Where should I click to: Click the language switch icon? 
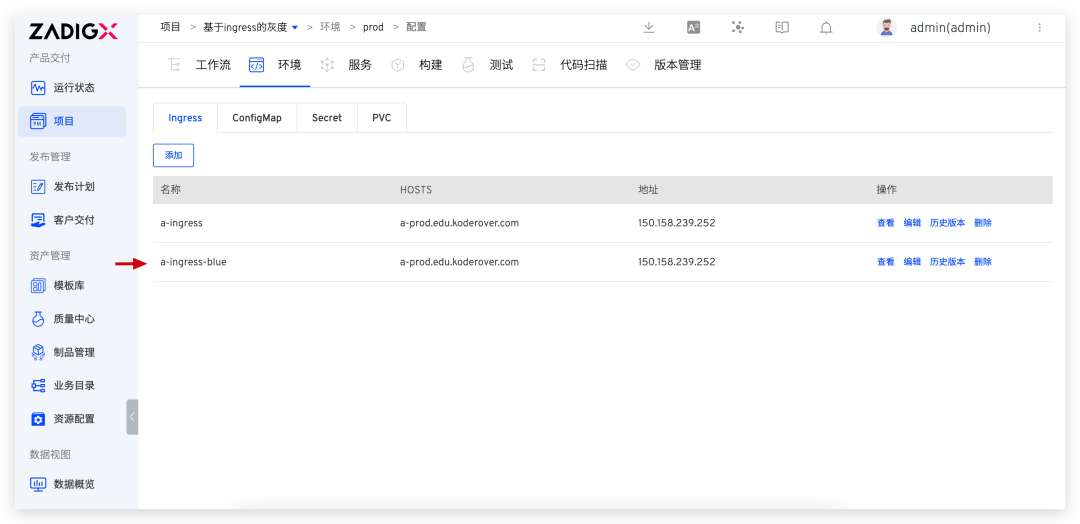pyautogui.click(x=694, y=28)
